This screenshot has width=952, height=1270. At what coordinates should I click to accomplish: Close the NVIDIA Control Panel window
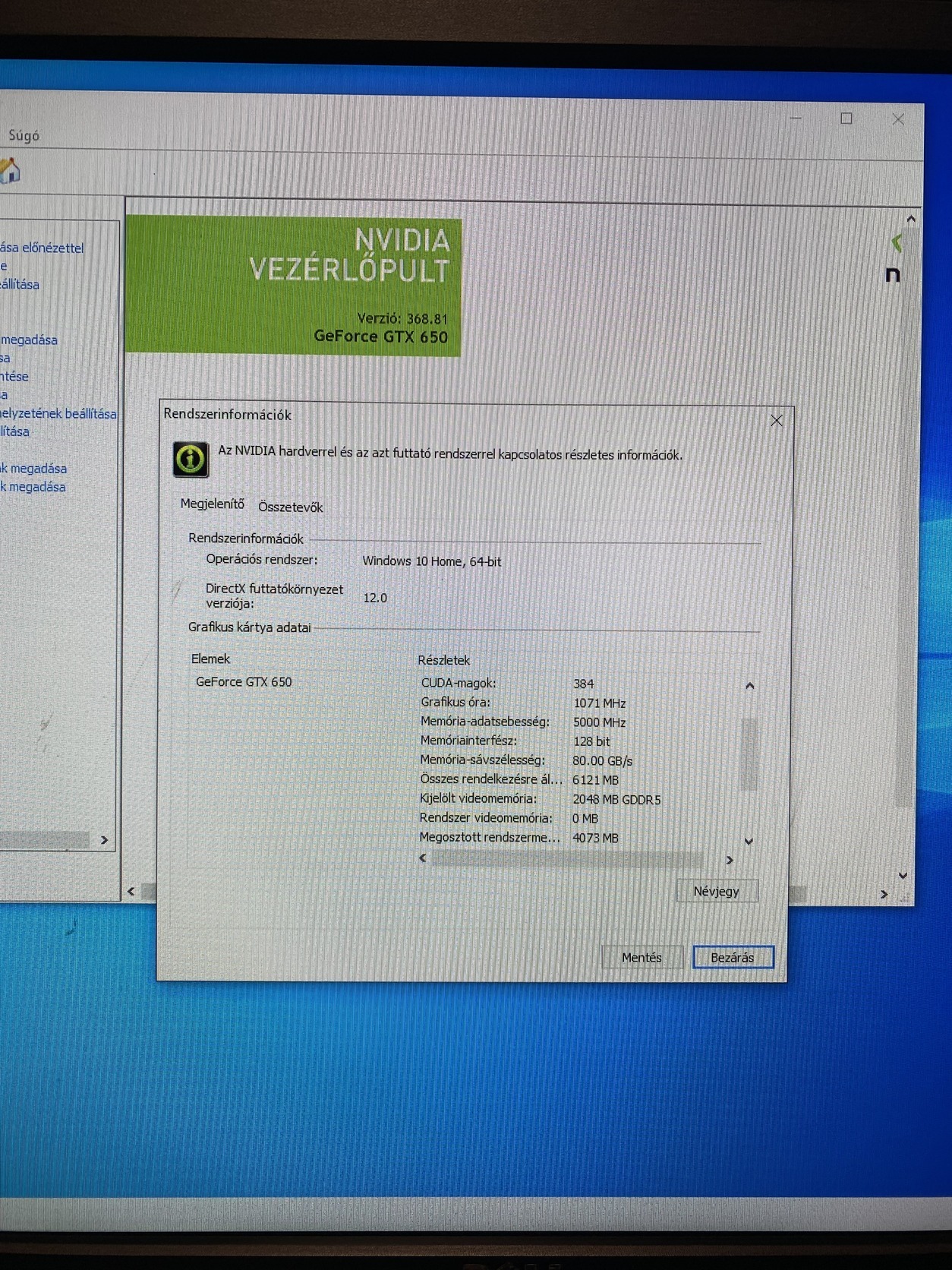coord(898,119)
